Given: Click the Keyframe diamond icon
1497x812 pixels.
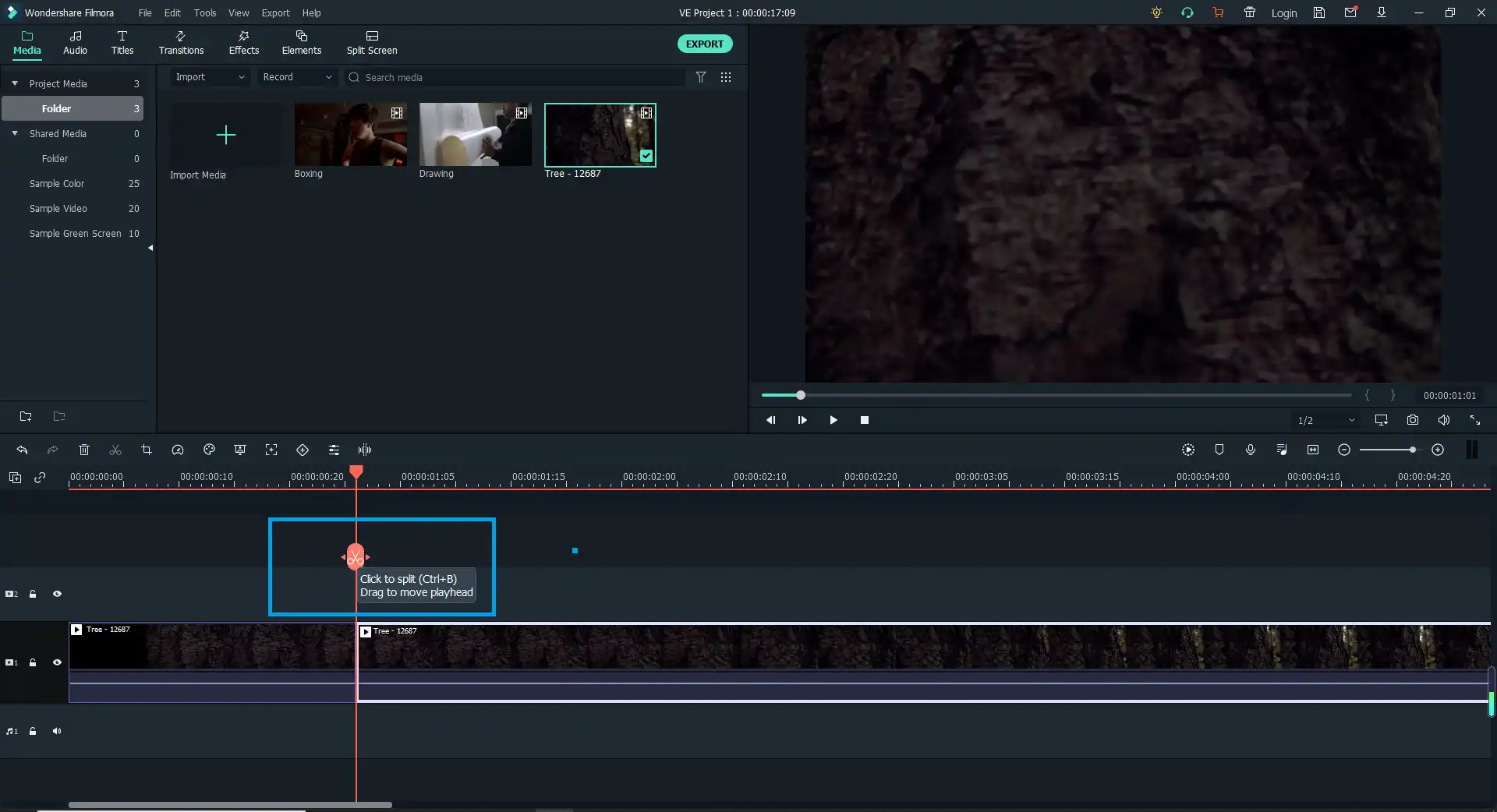Looking at the screenshot, I should click(x=303, y=450).
